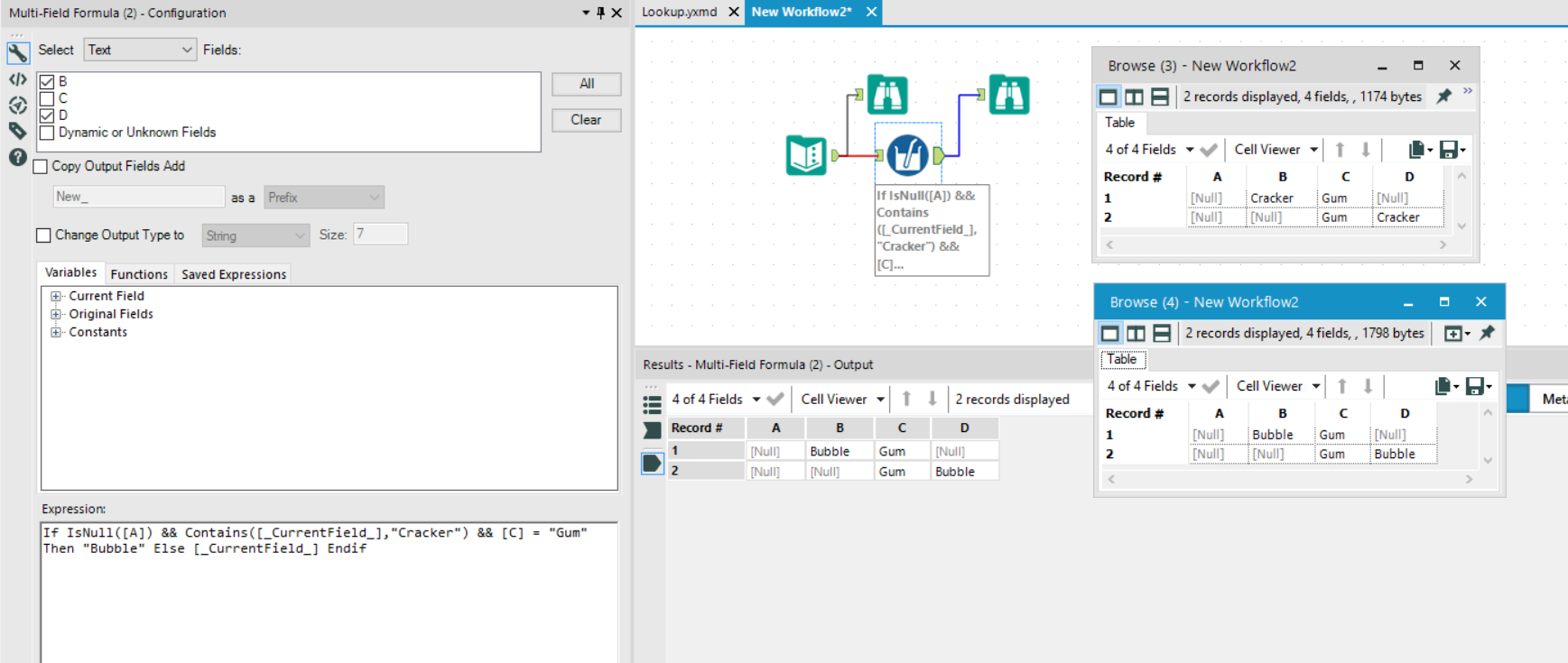Select the Multi-Field Formula tool on canvas
The image size is (1568, 663).
click(907, 155)
